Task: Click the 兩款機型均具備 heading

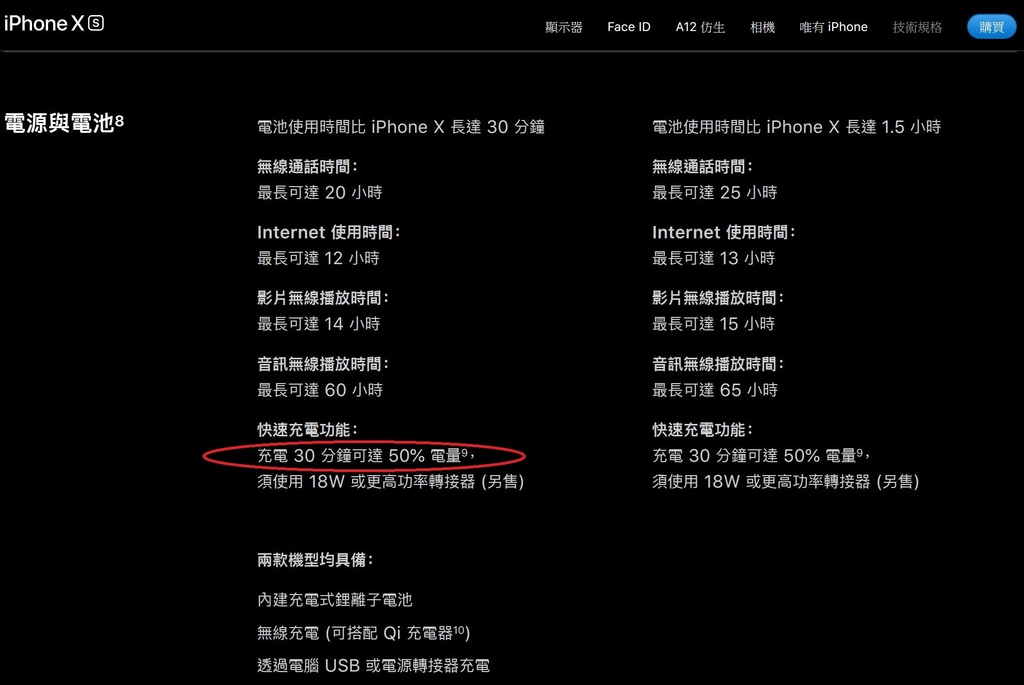Action: click(x=315, y=560)
